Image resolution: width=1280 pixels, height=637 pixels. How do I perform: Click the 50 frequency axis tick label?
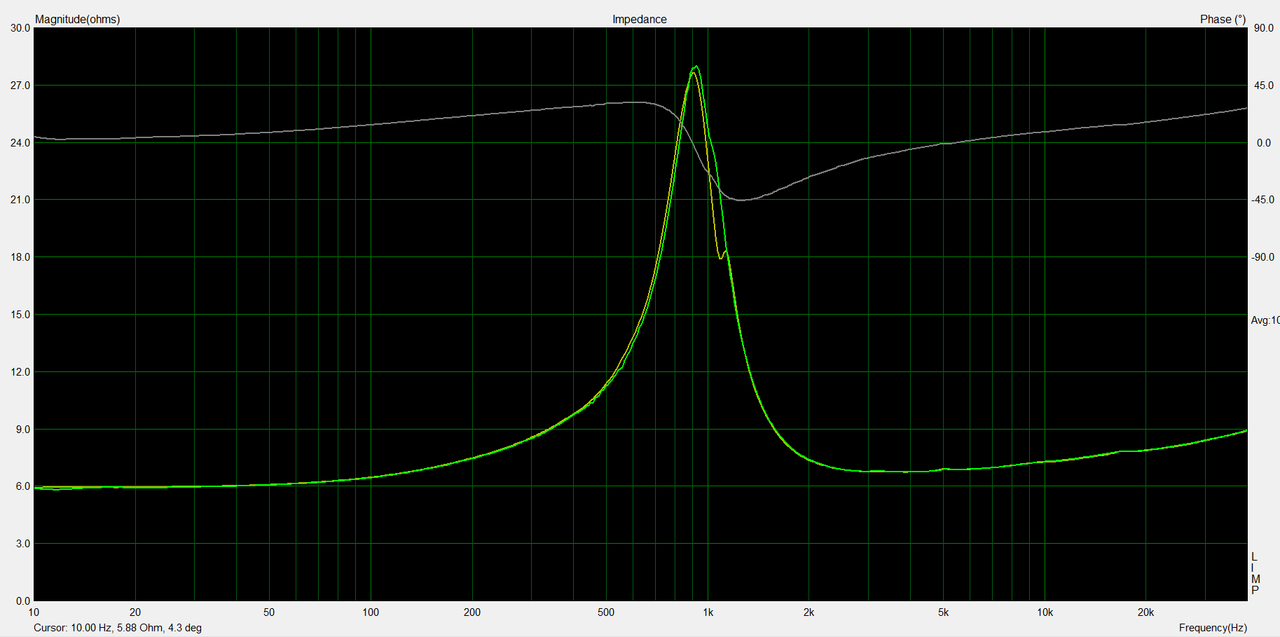click(269, 612)
